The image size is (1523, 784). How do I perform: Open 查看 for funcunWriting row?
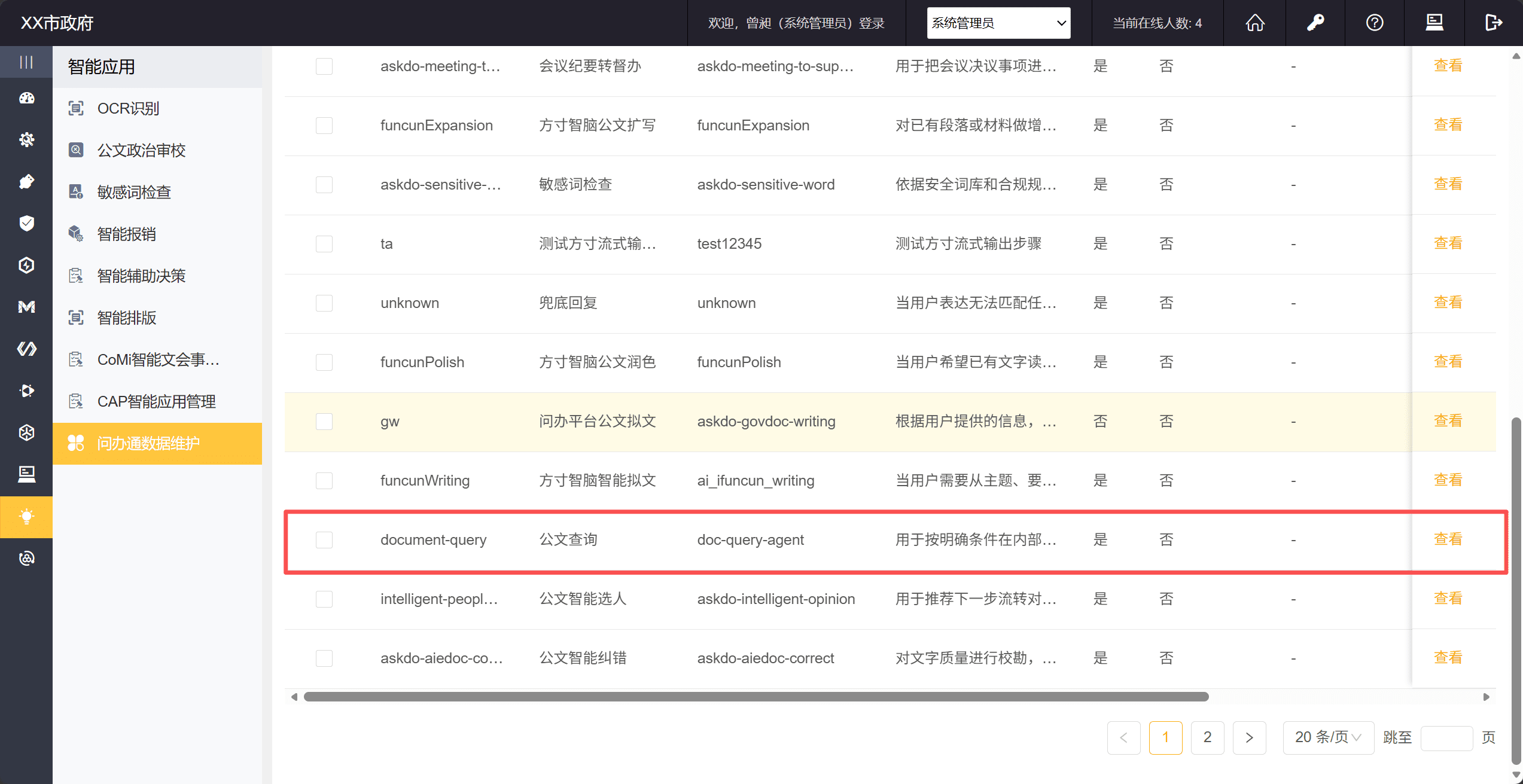click(1448, 480)
